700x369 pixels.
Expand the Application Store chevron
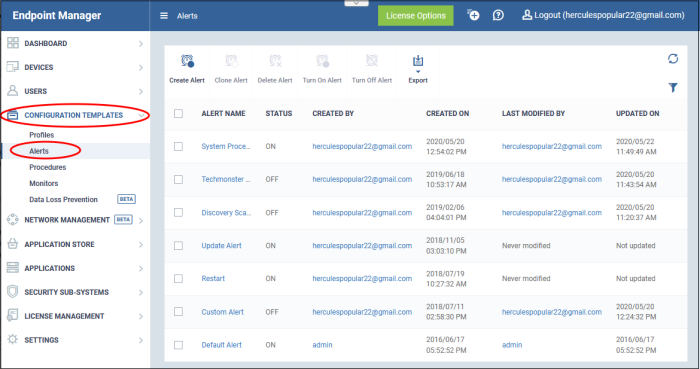coord(141,245)
